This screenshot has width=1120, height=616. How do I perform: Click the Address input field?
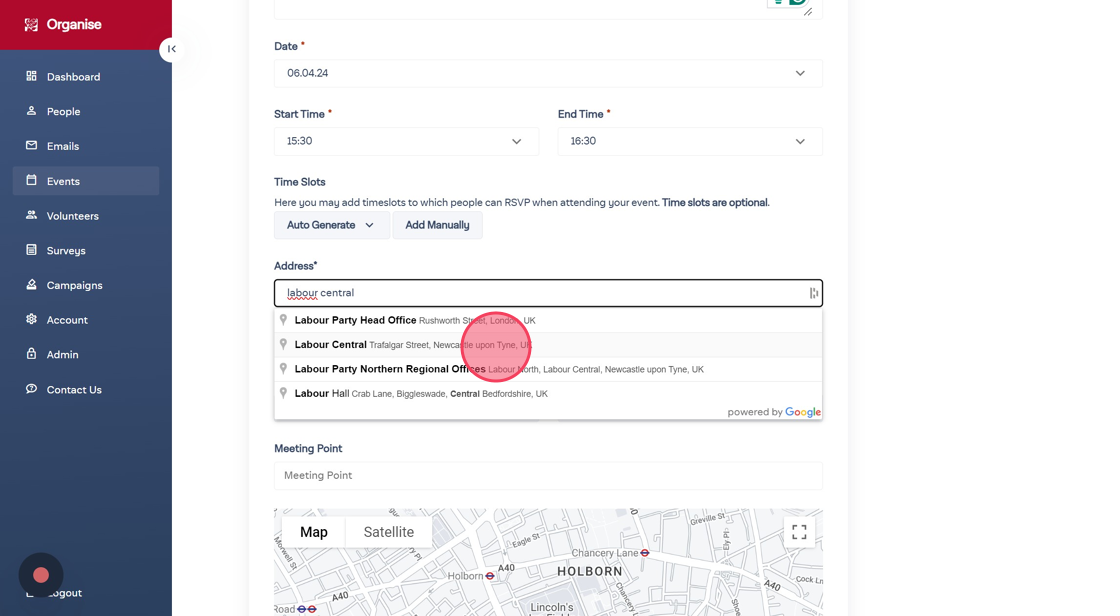[x=548, y=293]
